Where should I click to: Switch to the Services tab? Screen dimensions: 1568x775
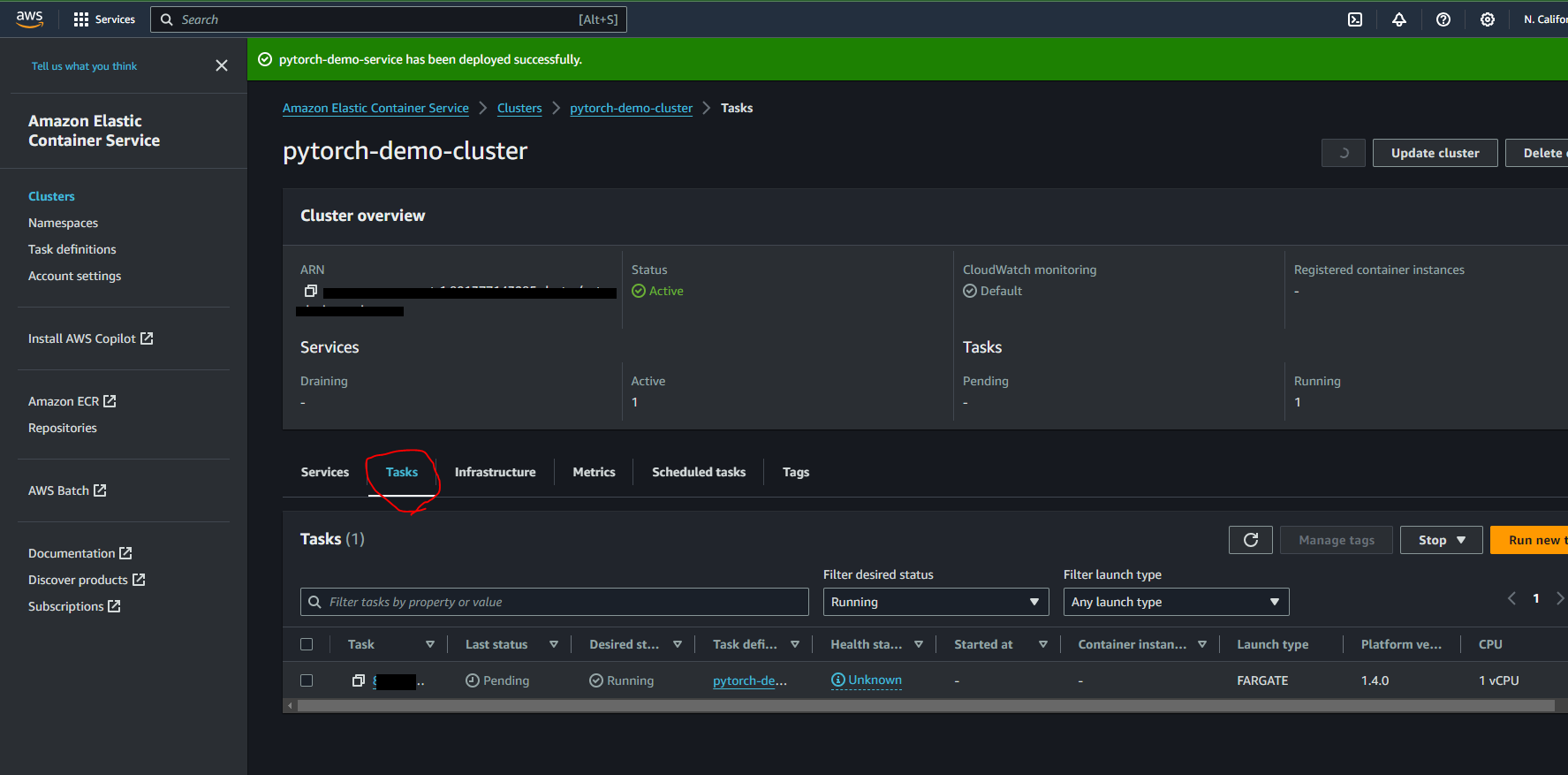[x=325, y=472]
